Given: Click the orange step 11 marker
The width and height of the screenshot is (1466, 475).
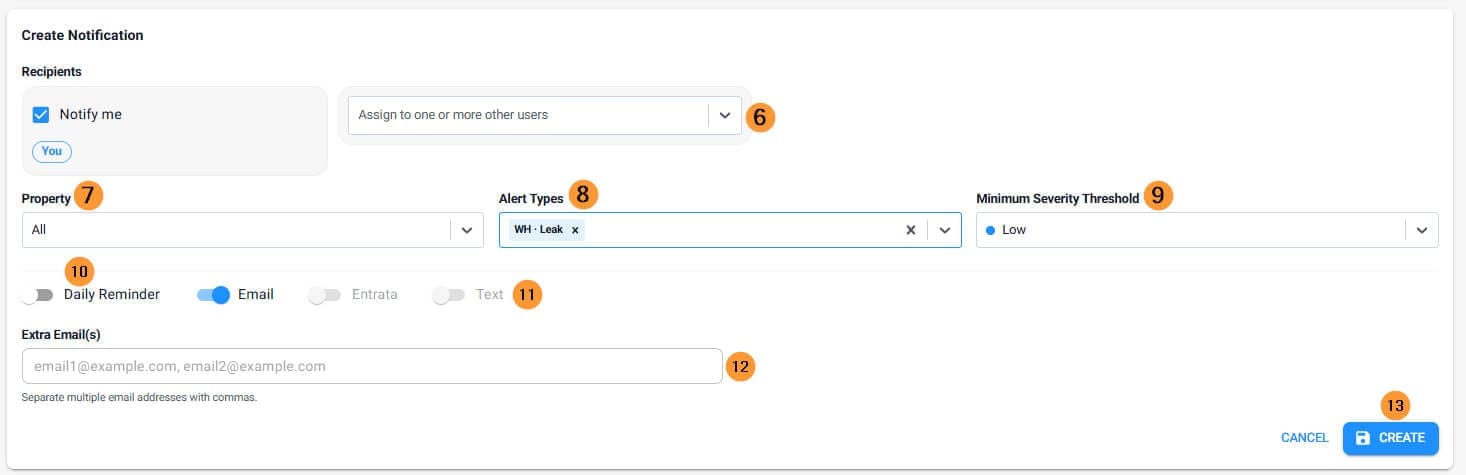Looking at the screenshot, I should (x=526, y=295).
